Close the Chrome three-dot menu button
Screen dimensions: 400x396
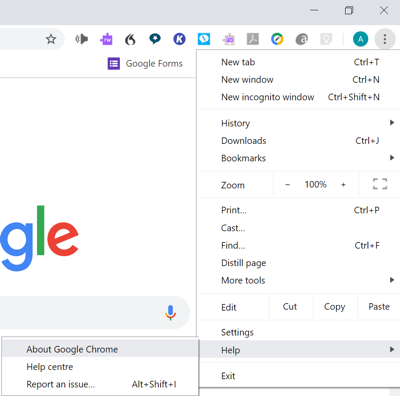(x=385, y=39)
